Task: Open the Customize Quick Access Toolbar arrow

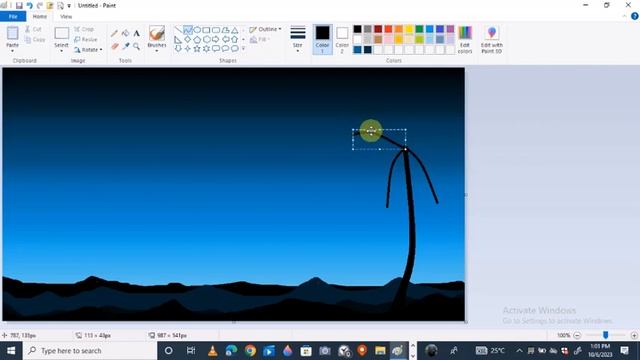Action: point(69,6)
